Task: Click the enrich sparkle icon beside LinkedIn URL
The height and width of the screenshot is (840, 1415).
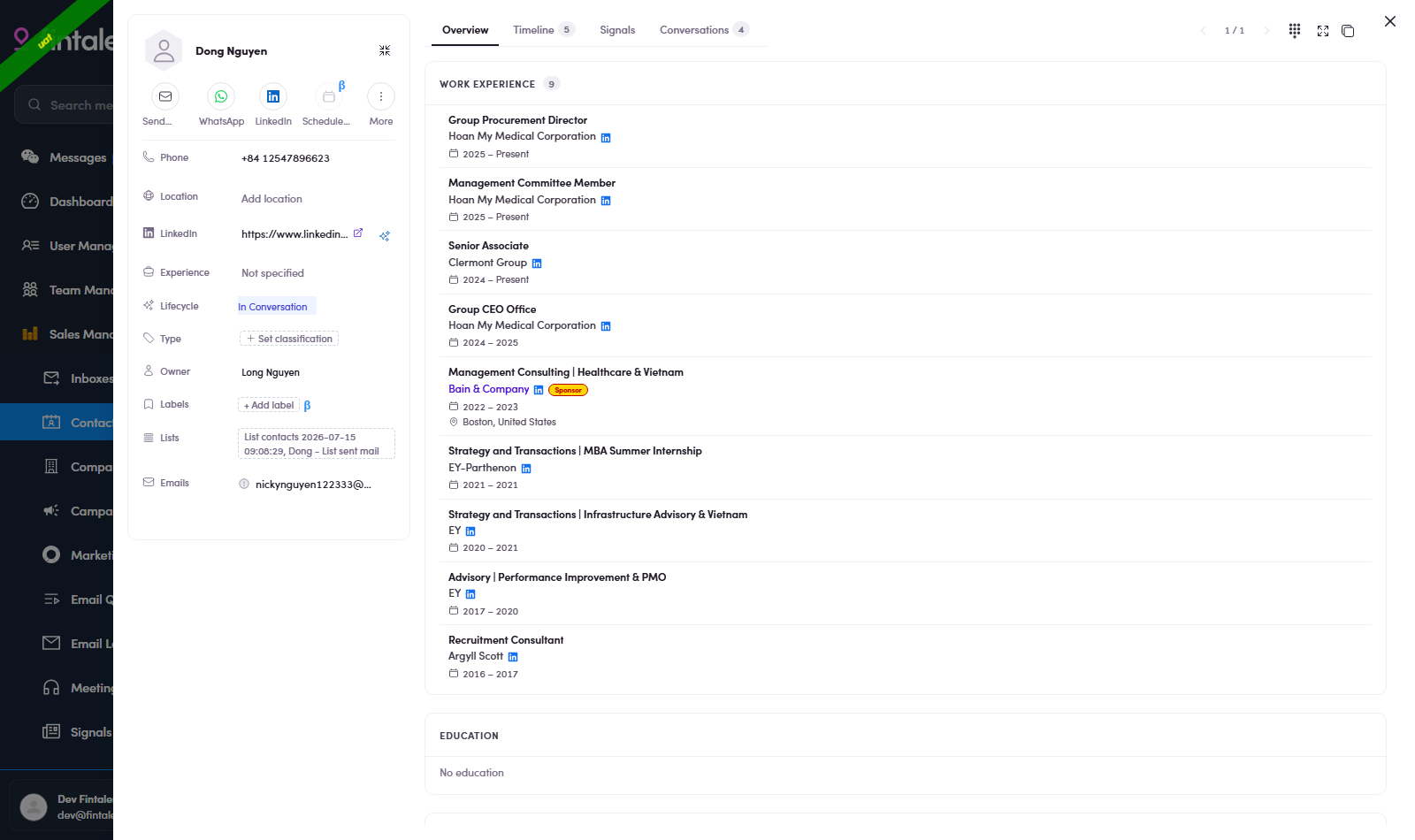Action: pos(385,236)
